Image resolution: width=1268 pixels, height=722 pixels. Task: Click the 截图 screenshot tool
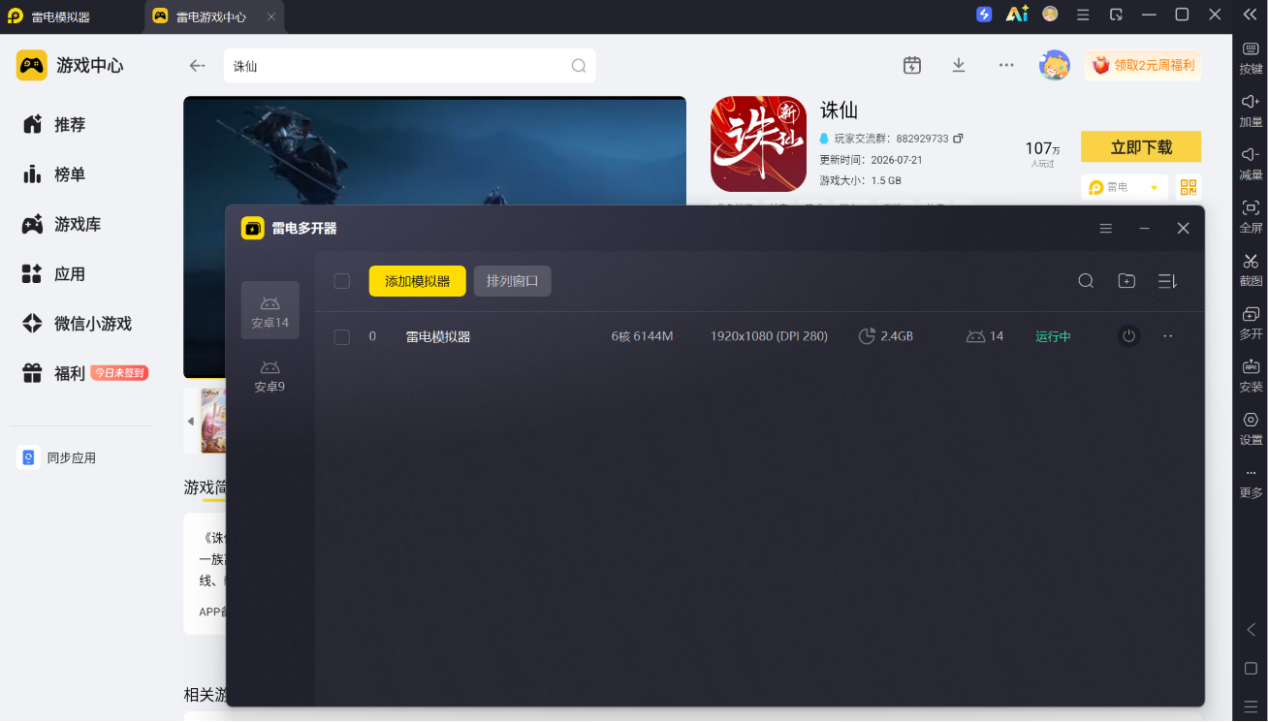tap(1251, 270)
